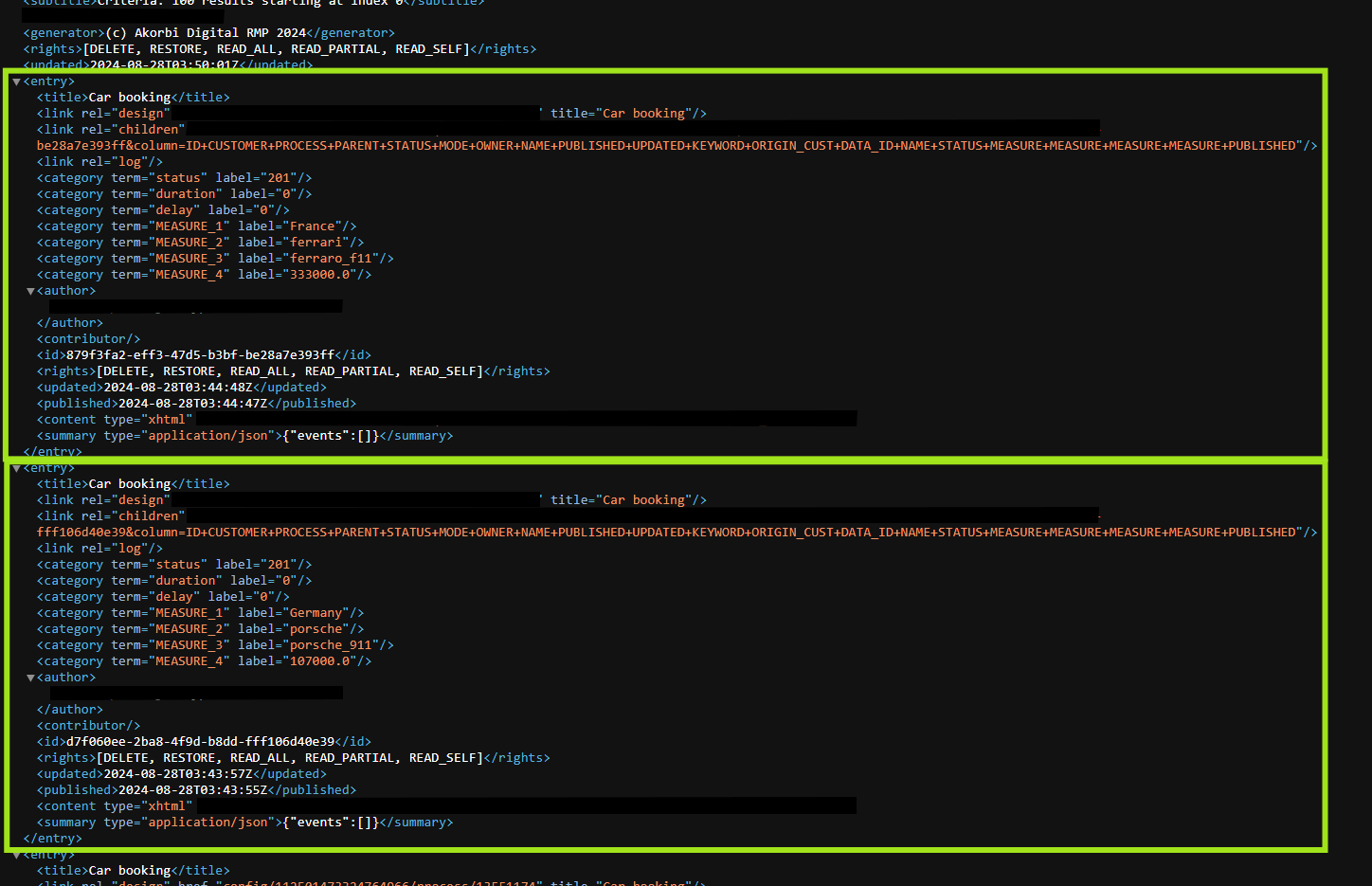Viewport: 1372px width, 886px height.
Task: Click the link rel="design" line in the ferrari entry
Action: click(371, 113)
